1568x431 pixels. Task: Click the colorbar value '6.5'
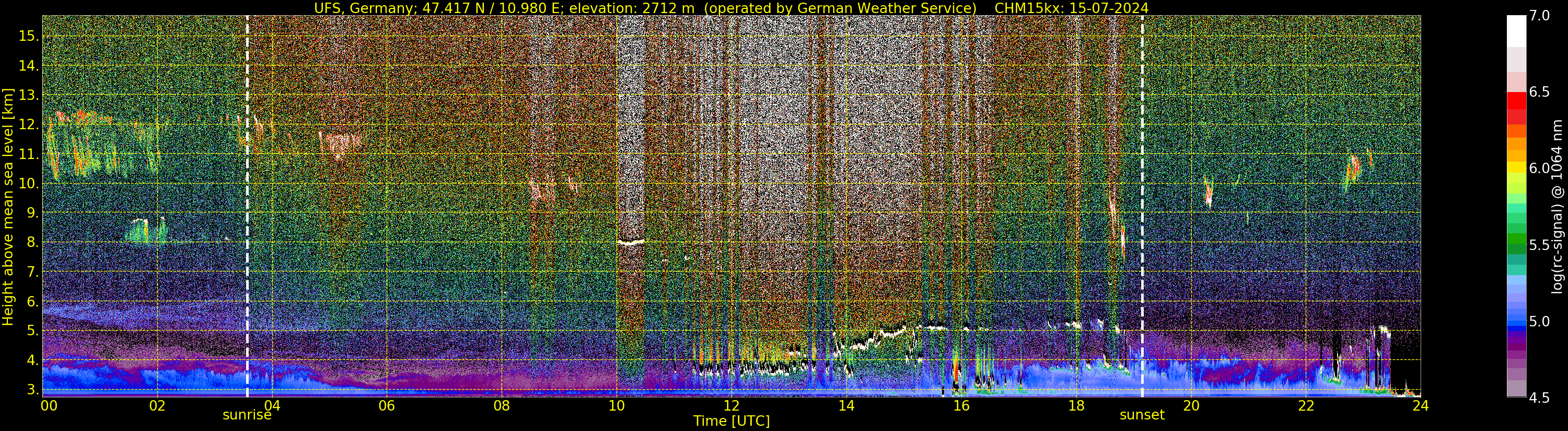pyautogui.click(x=1539, y=92)
